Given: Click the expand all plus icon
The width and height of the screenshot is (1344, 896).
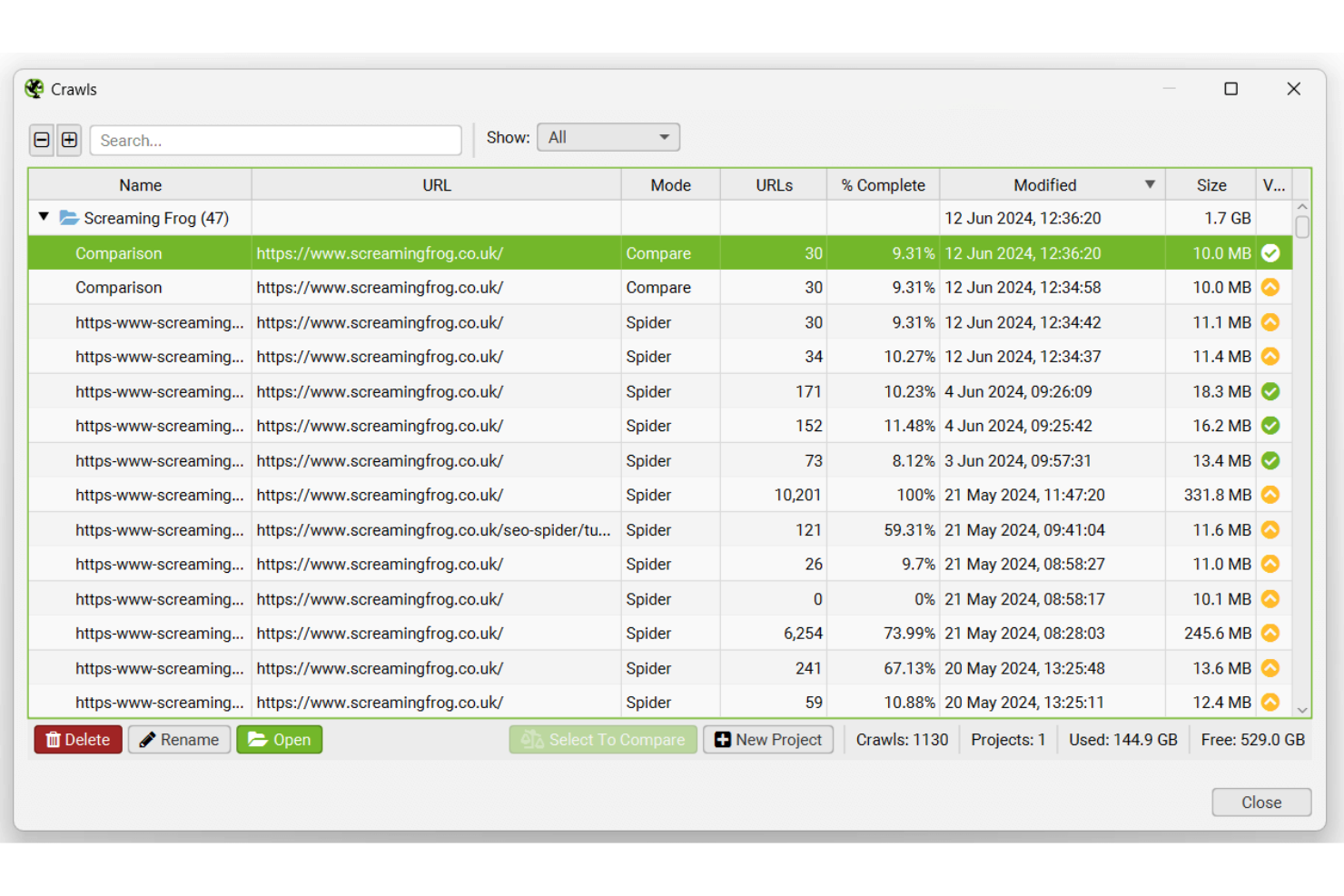Looking at the screenshot, I should (69, 140).
